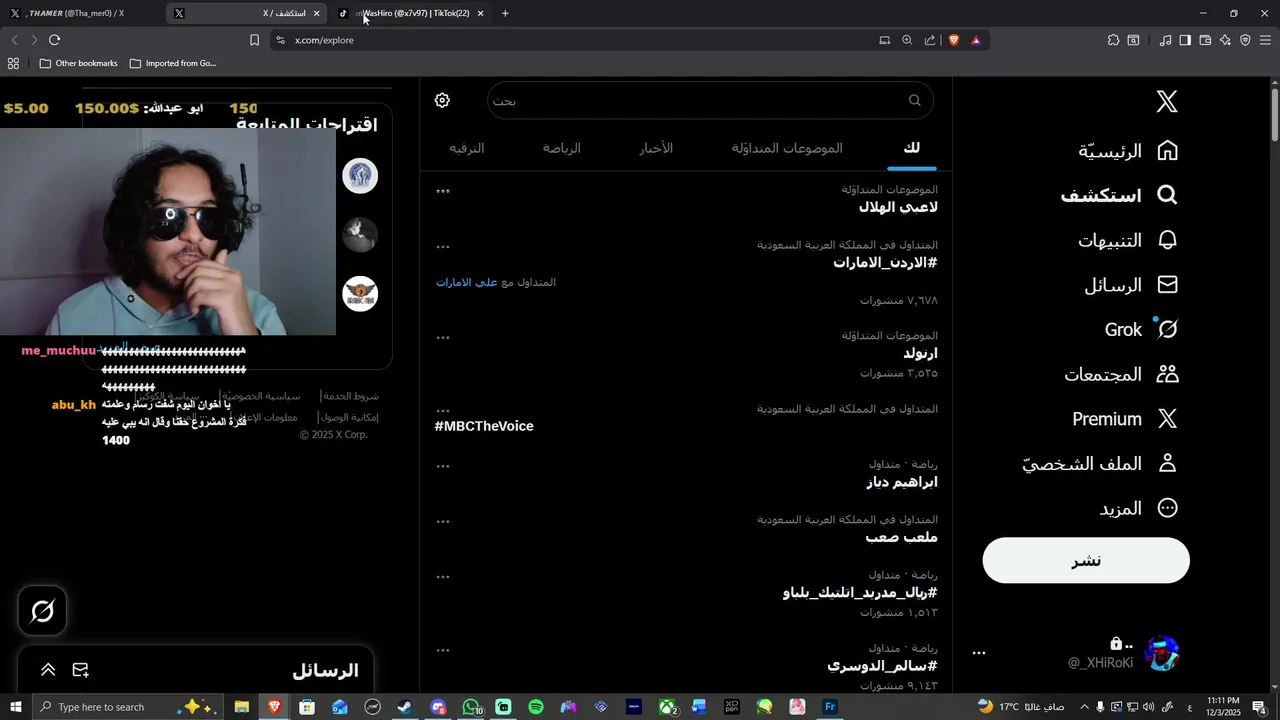Open more options for #ريال_مدريد_اتلتيك_بلباو
The image size is (1280, 720).
(443, 577)
